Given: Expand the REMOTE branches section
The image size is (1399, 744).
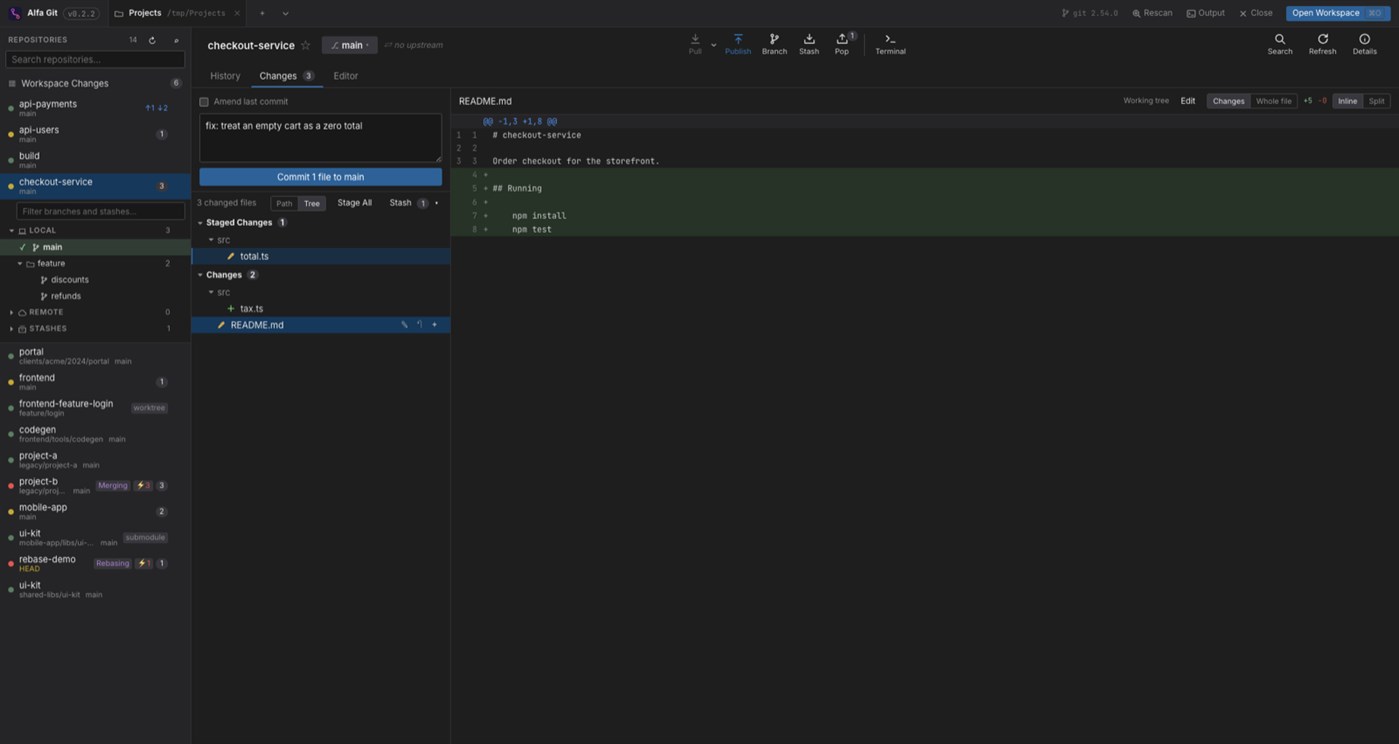Looking at the screenshot, I should [x=12, y=312].
